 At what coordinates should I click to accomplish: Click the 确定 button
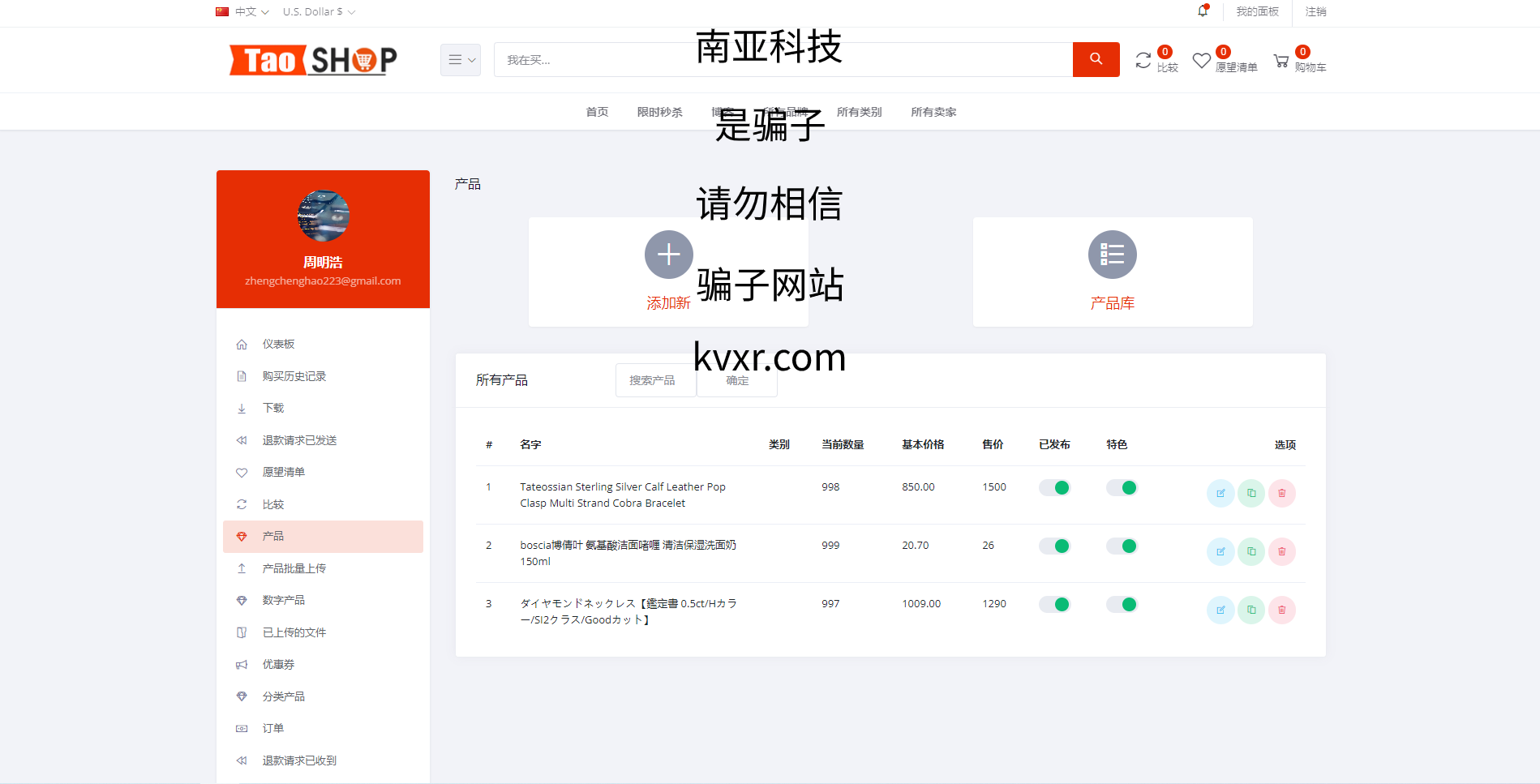[737, 380]
